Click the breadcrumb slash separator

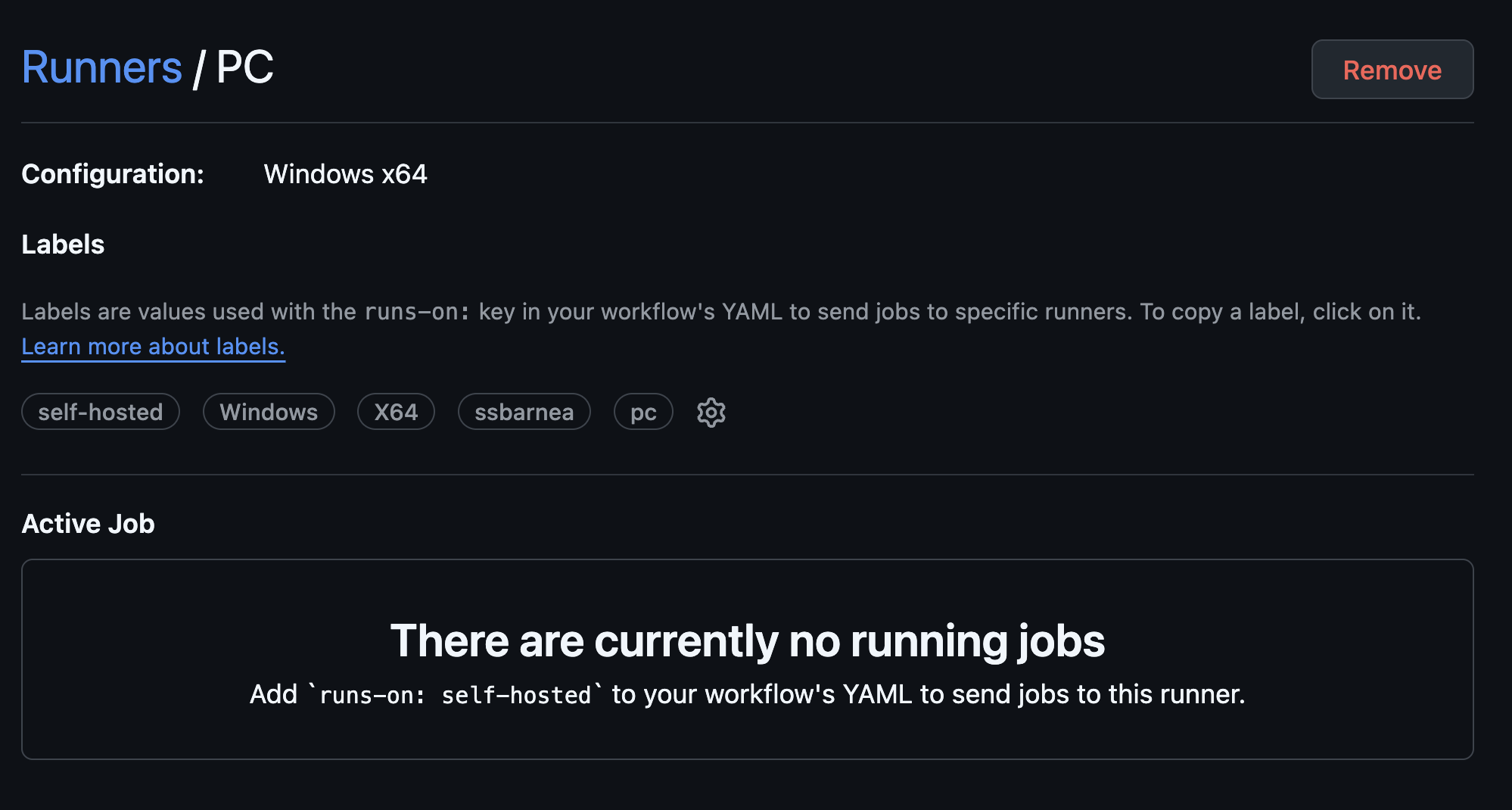[x=198, y=69]
